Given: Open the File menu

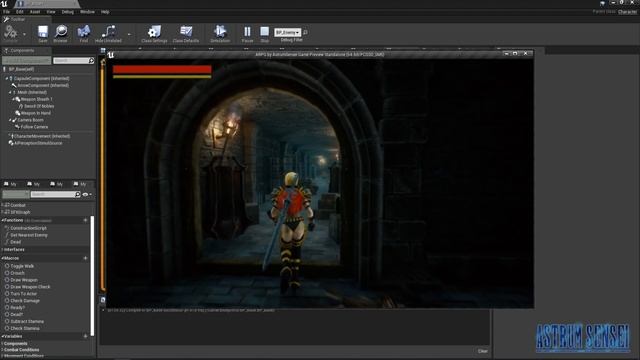Looking at the screenshot, I should coord(7,12).
